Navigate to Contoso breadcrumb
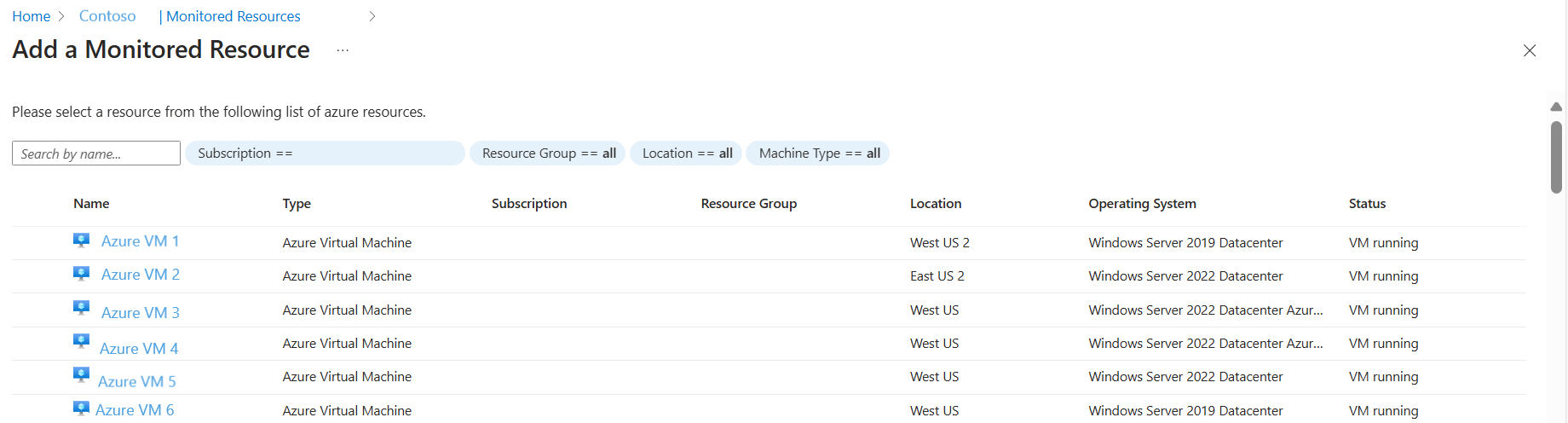1568x423 pixels. (x=107, y=16)
